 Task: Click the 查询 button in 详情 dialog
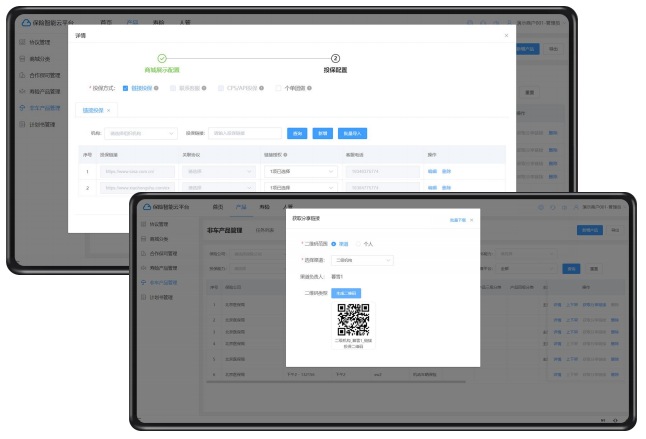click(x=297, y=133)
